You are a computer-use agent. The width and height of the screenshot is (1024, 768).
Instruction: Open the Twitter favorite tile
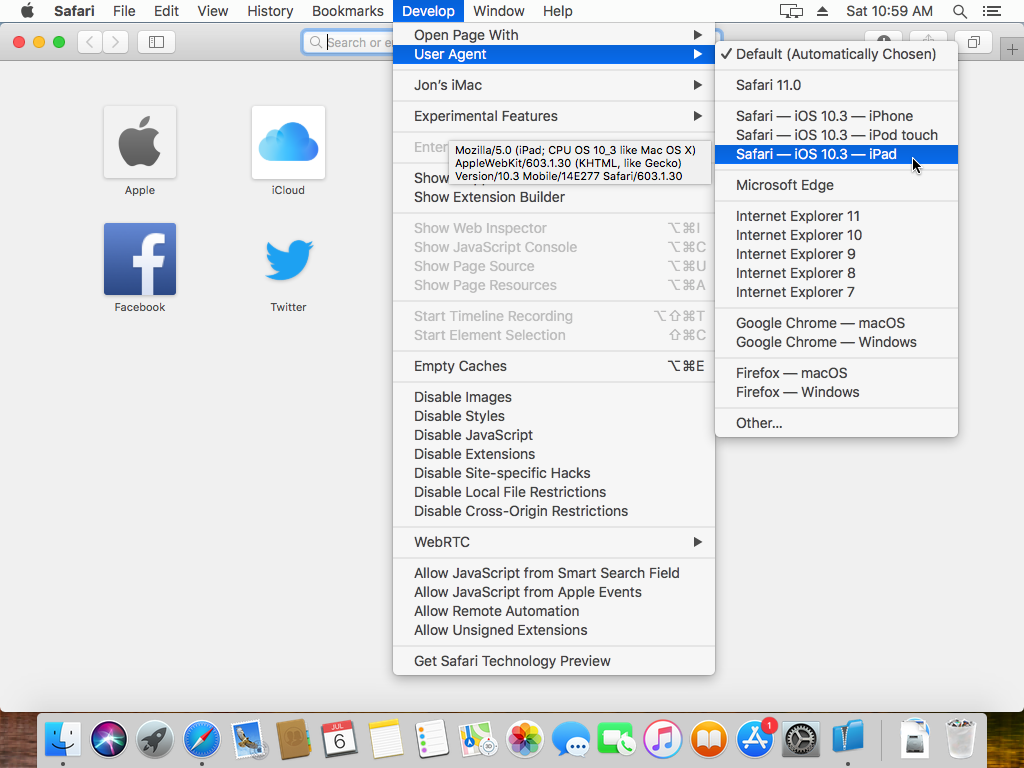(288, 259)
